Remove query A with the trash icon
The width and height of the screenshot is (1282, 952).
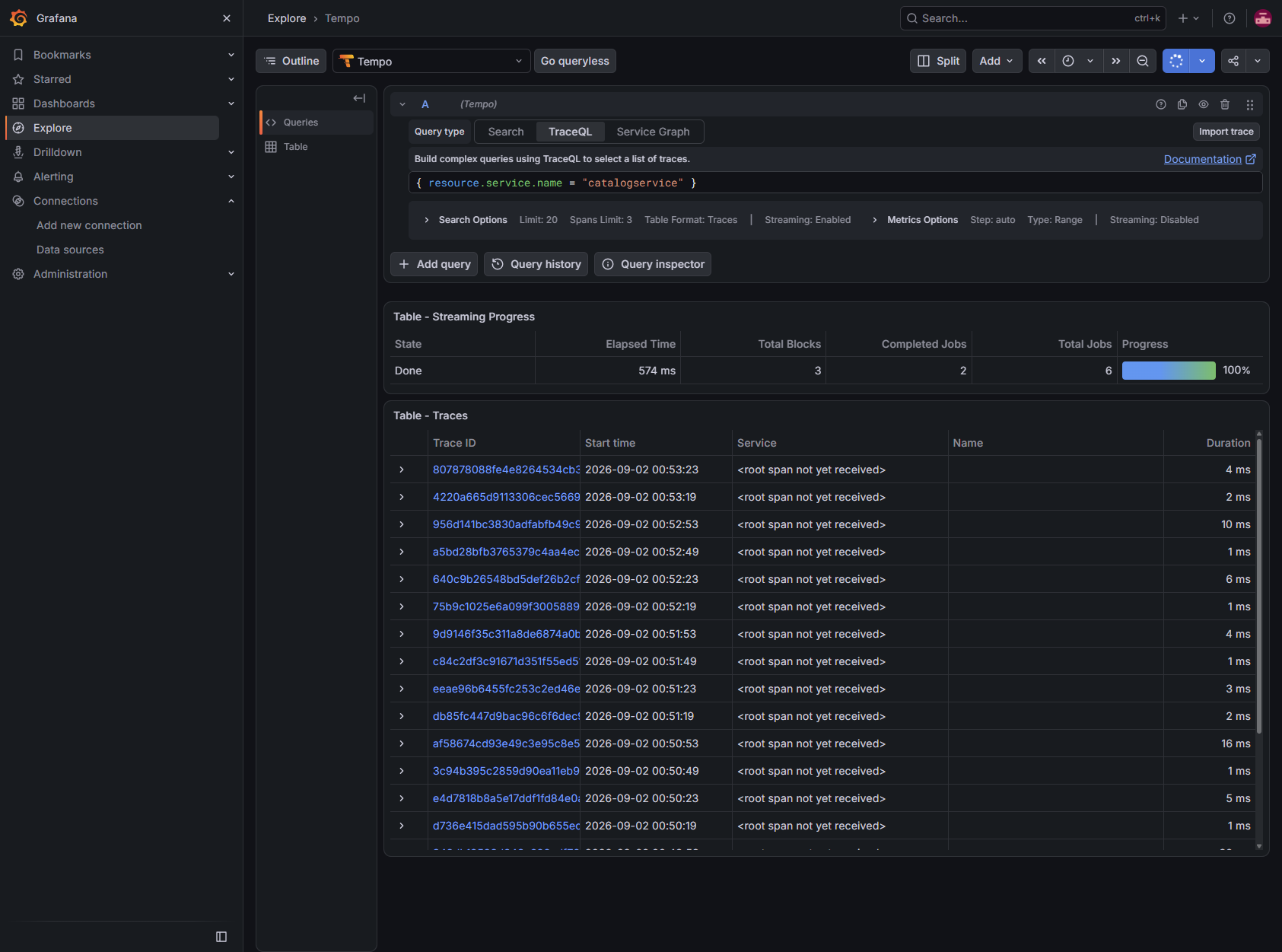point(1225,104)
